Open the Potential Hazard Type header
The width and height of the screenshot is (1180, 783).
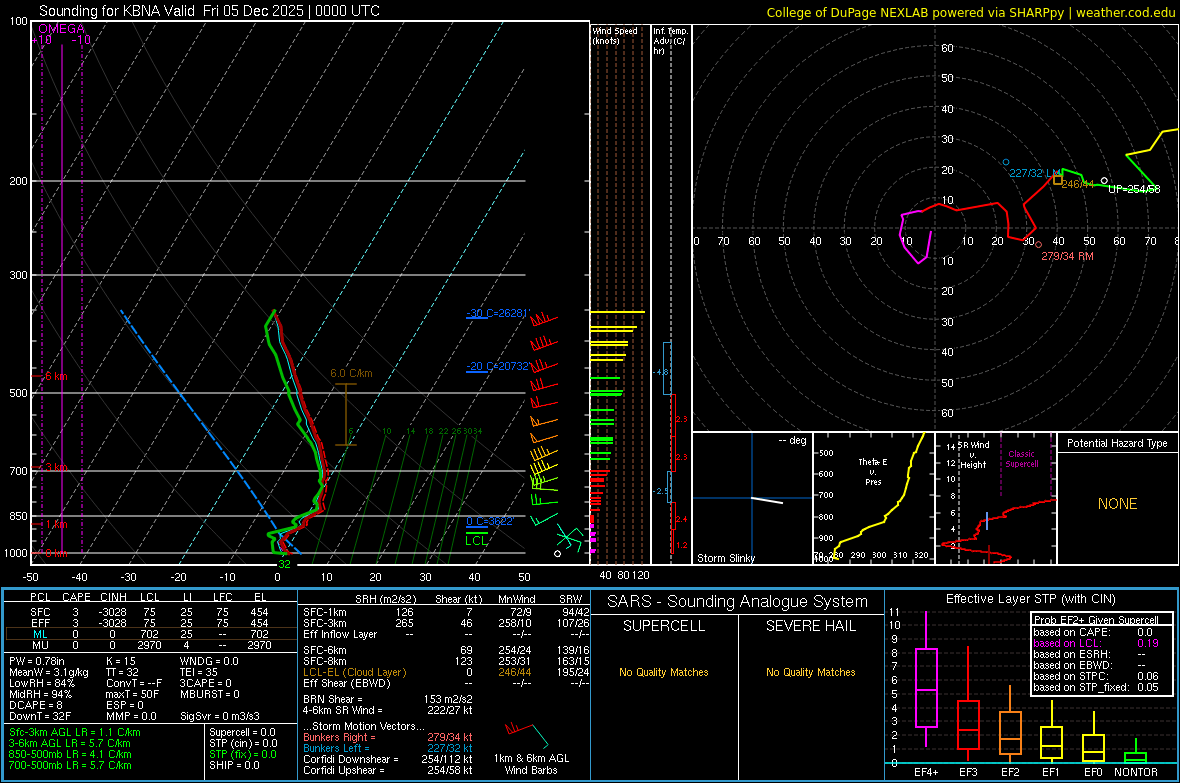click(1117, 443)
